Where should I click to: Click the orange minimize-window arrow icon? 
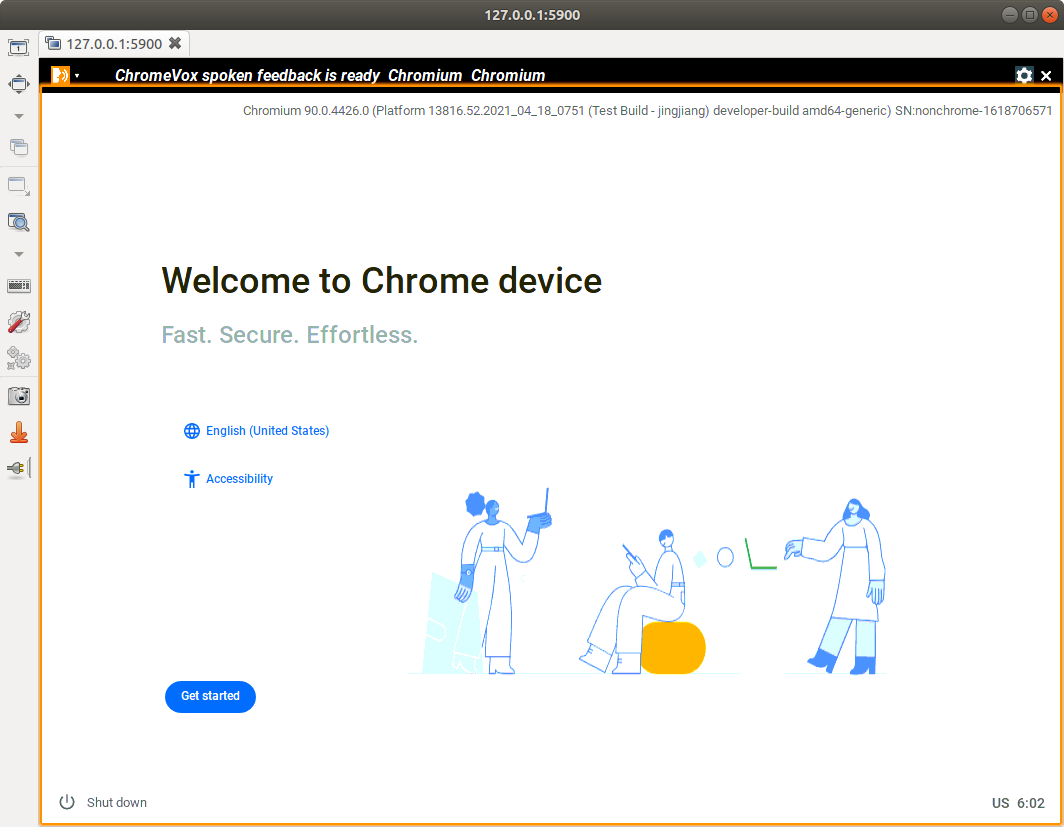tap(18, 432)
